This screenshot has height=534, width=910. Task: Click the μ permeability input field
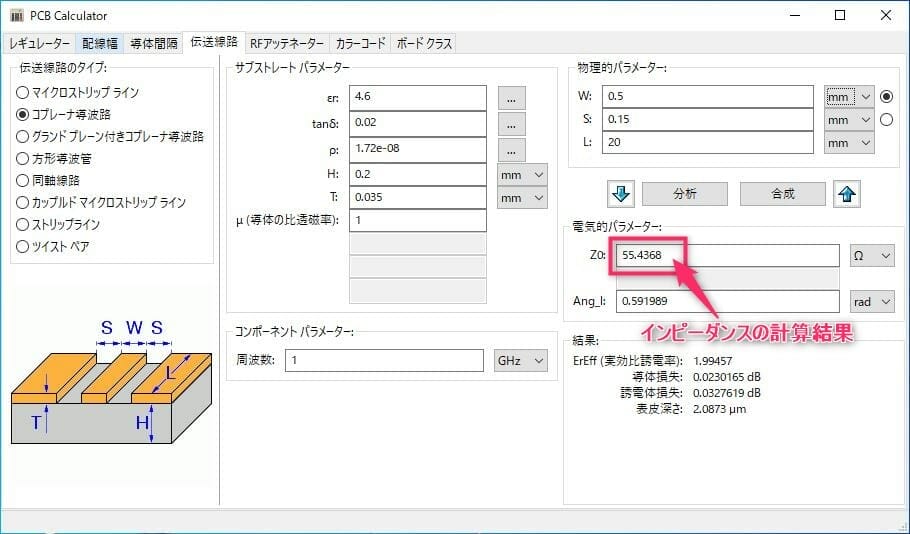tap(418, 221)
